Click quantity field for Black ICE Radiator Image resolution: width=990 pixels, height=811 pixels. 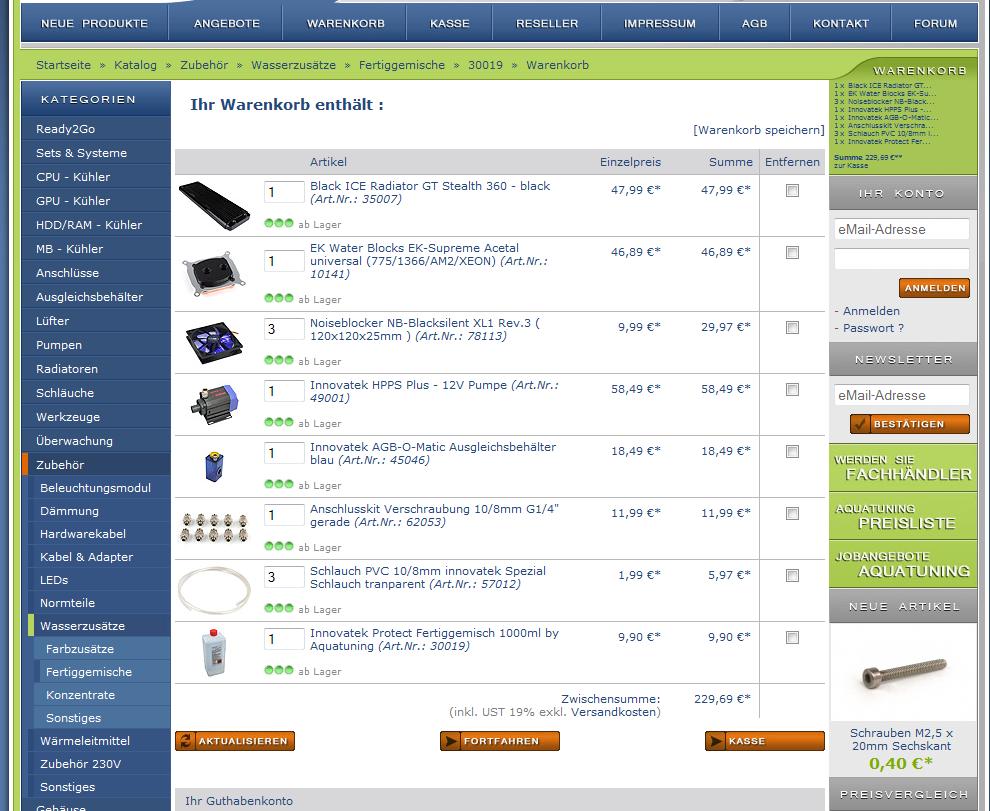pos(284,191)
